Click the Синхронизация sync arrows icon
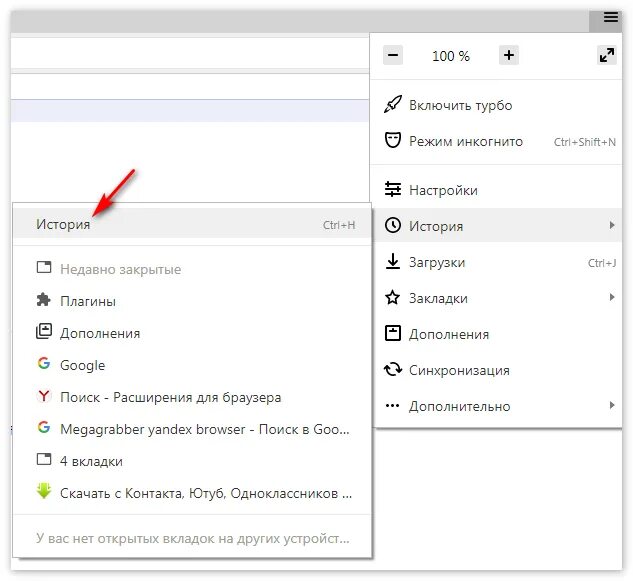 392,369
